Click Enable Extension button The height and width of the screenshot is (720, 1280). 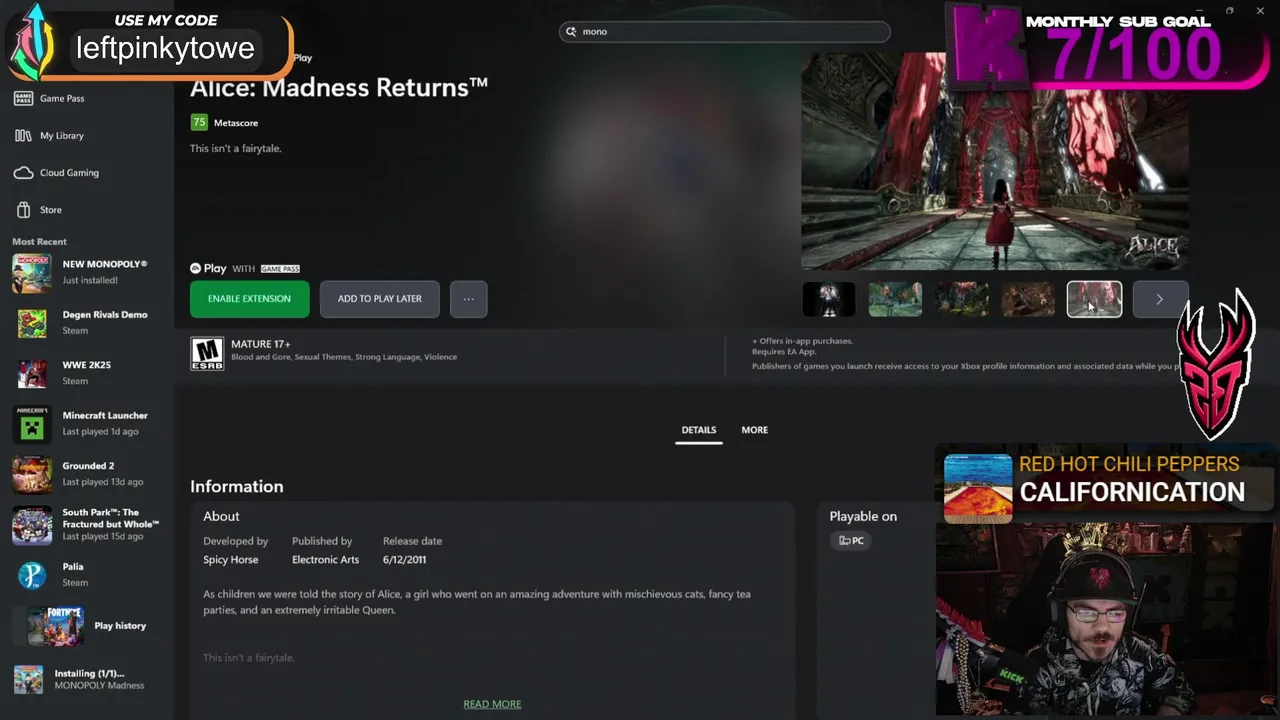[249, 299]
